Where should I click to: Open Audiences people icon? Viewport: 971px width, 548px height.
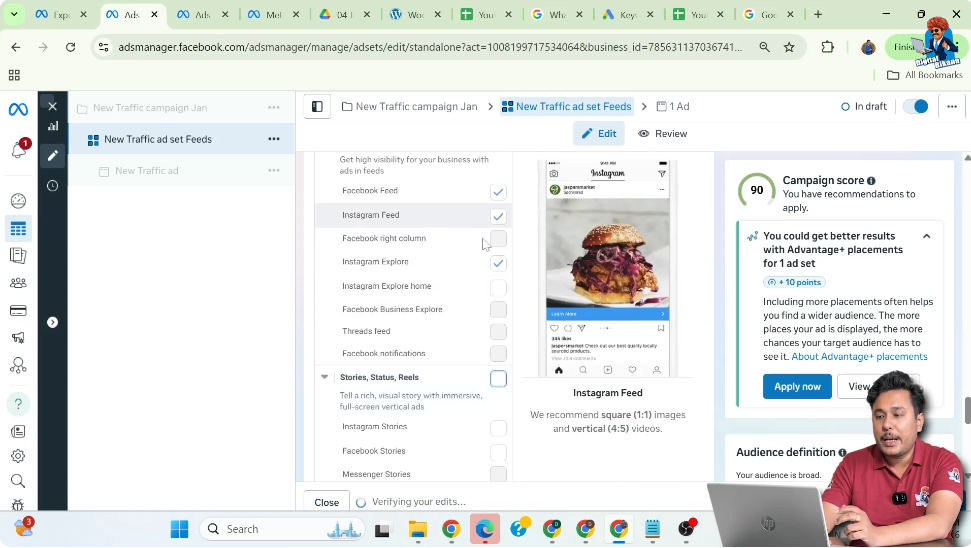click(x=18, y=283)
